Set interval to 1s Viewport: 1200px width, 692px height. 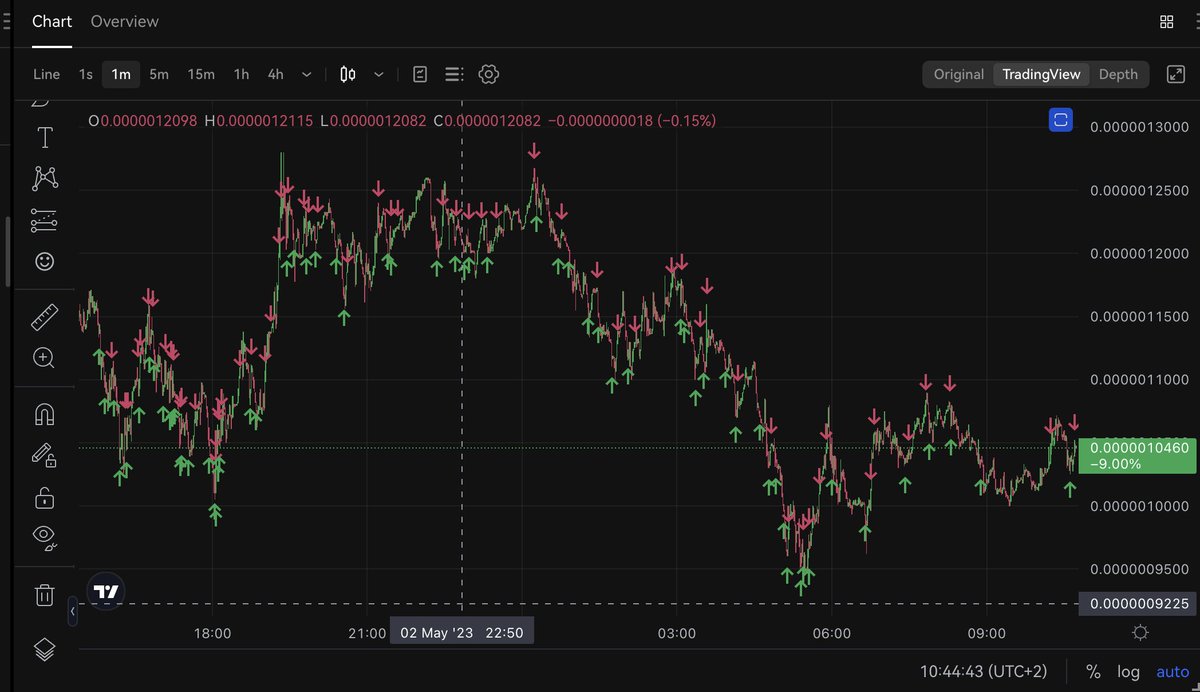86,74
